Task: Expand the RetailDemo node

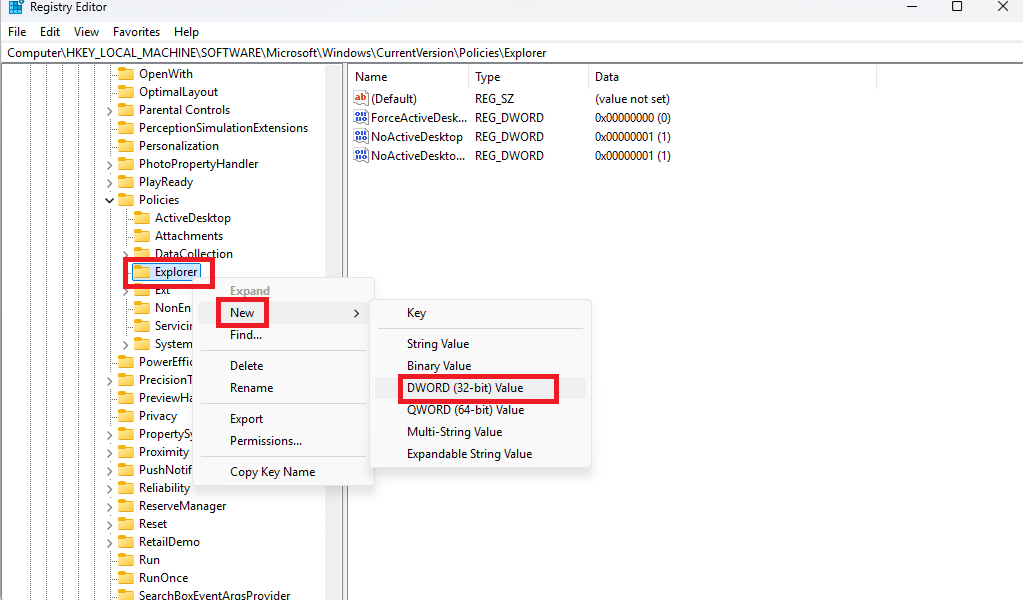Action: pyautogui.click(x=110, y=543)
